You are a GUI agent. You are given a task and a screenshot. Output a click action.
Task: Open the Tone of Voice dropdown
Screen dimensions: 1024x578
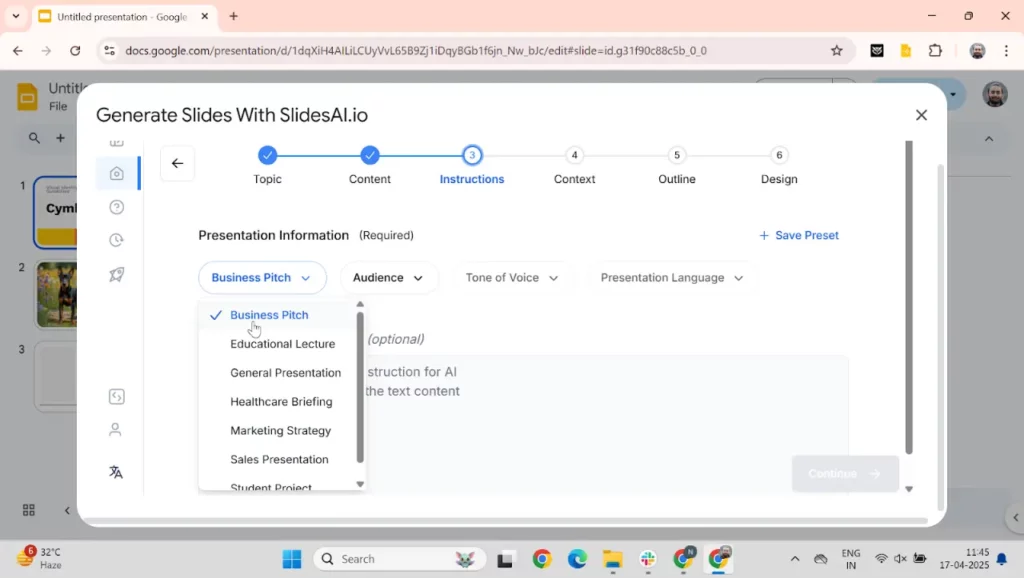(511, 278)
